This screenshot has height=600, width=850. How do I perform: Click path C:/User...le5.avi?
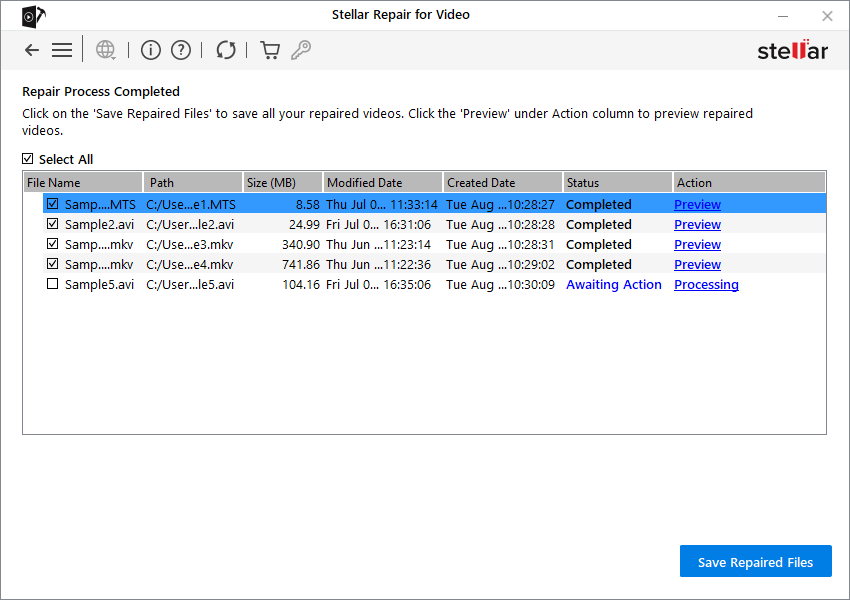(x=190, y=285)
